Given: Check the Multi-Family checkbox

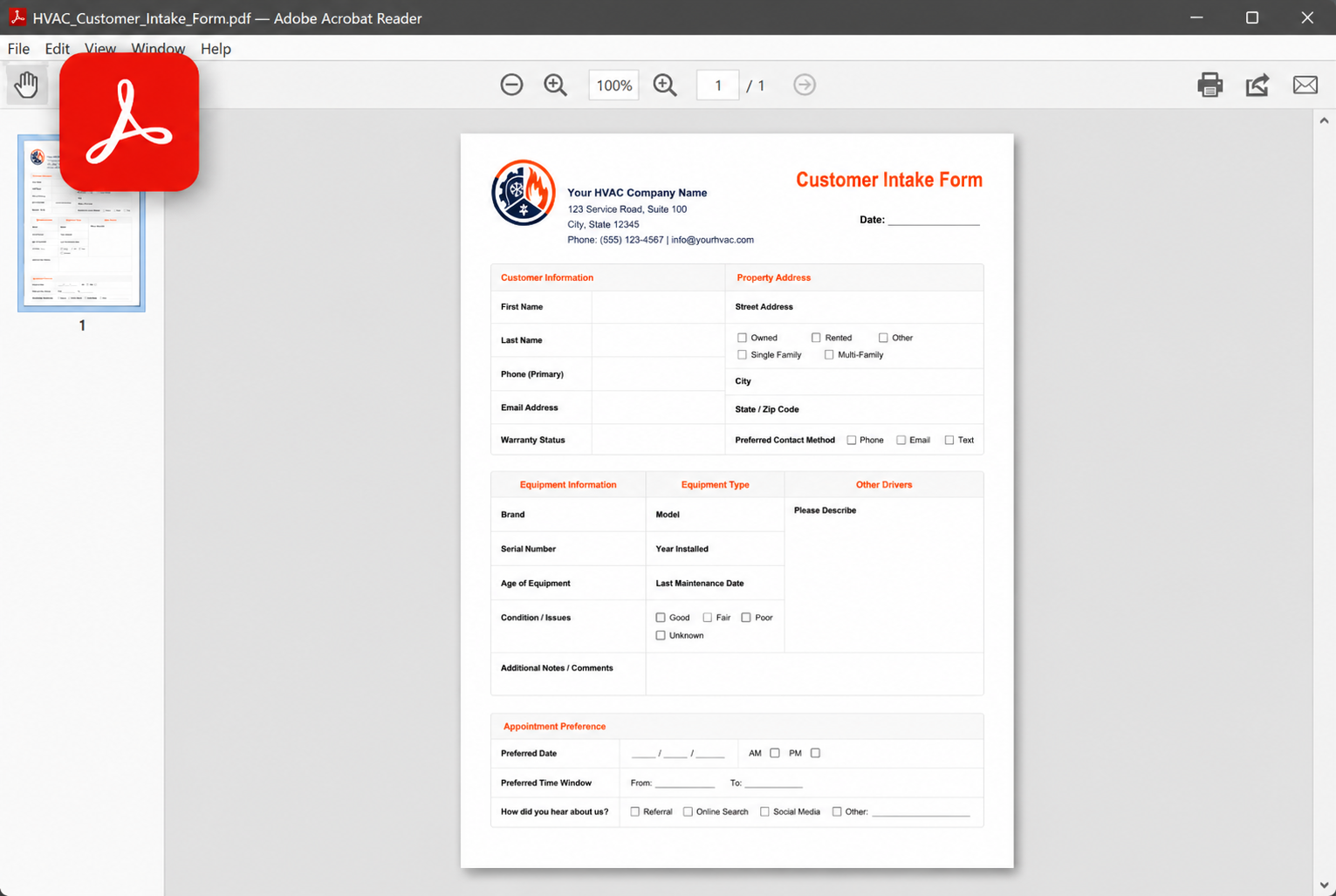Looking at the screenshot, I should pyautogui.click(x=829, y=355).
